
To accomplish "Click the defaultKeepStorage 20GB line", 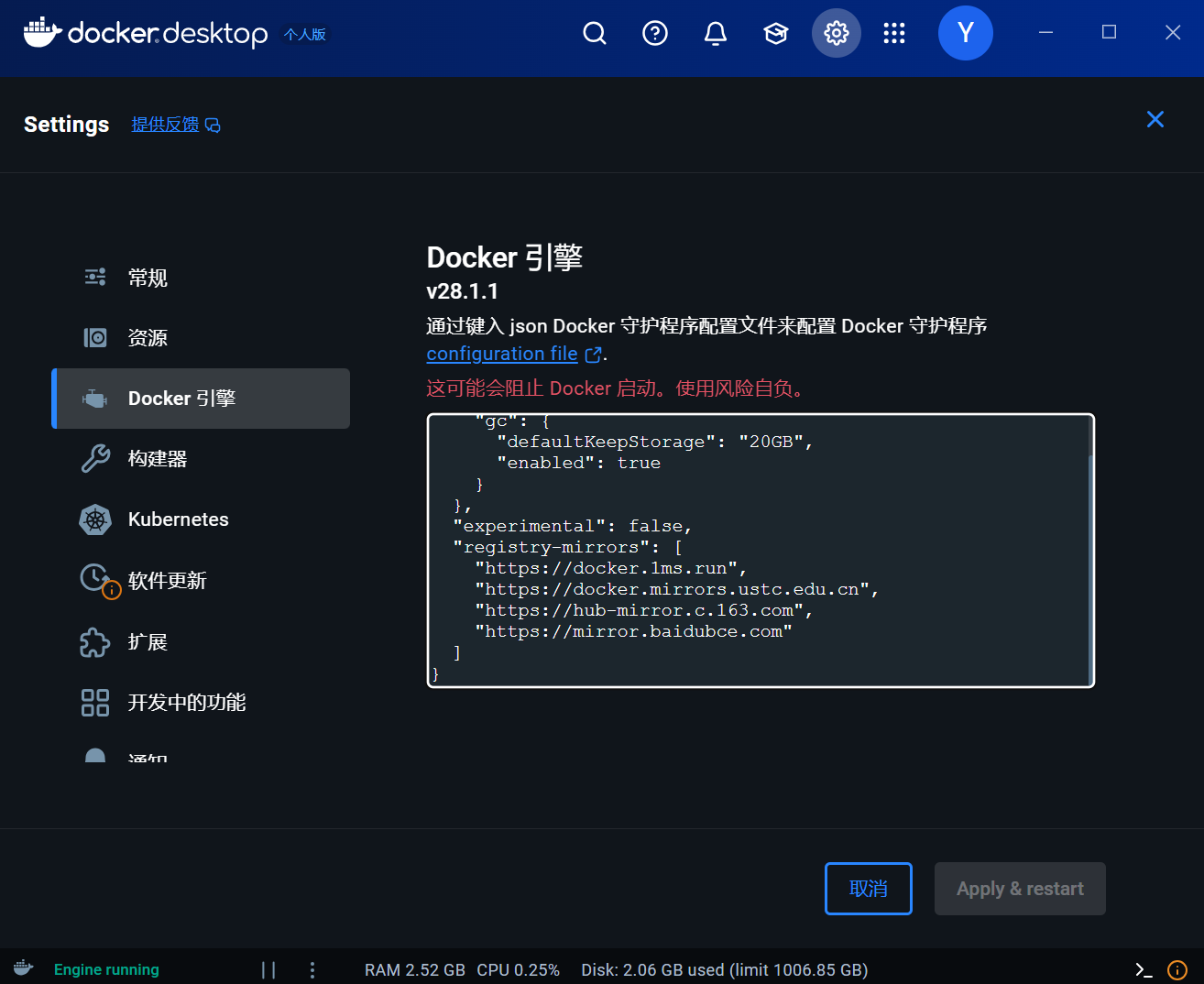I will coord(655,442).
